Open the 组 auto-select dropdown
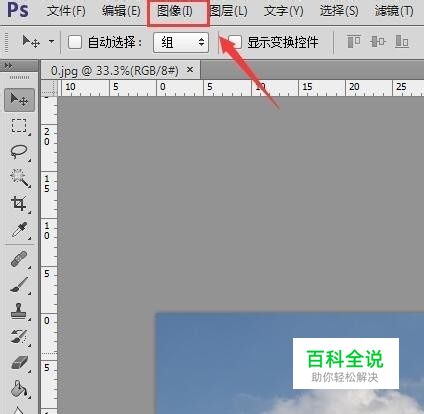The height and width of the screenshot is (414, 424). point(181,42)
